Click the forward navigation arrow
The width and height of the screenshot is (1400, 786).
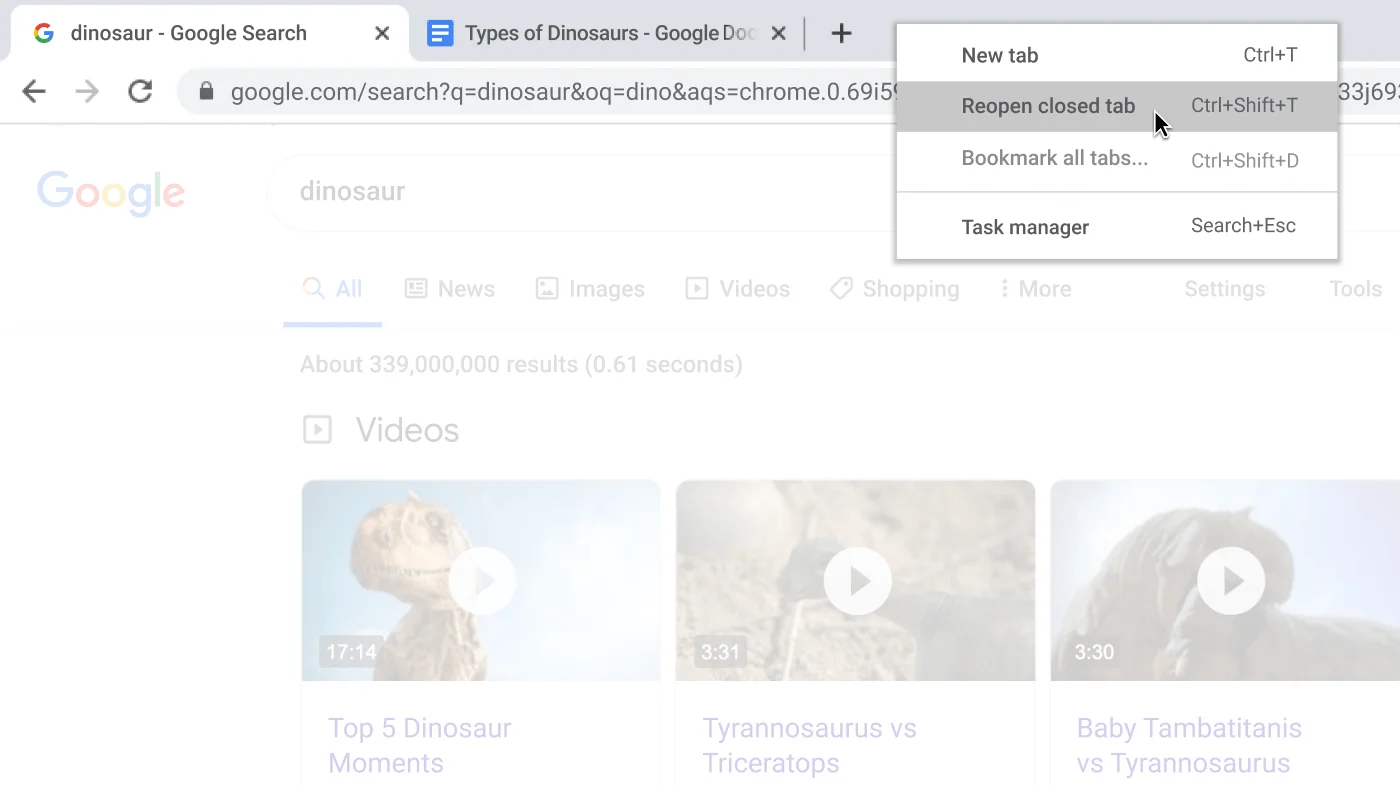tap(87, 91)
